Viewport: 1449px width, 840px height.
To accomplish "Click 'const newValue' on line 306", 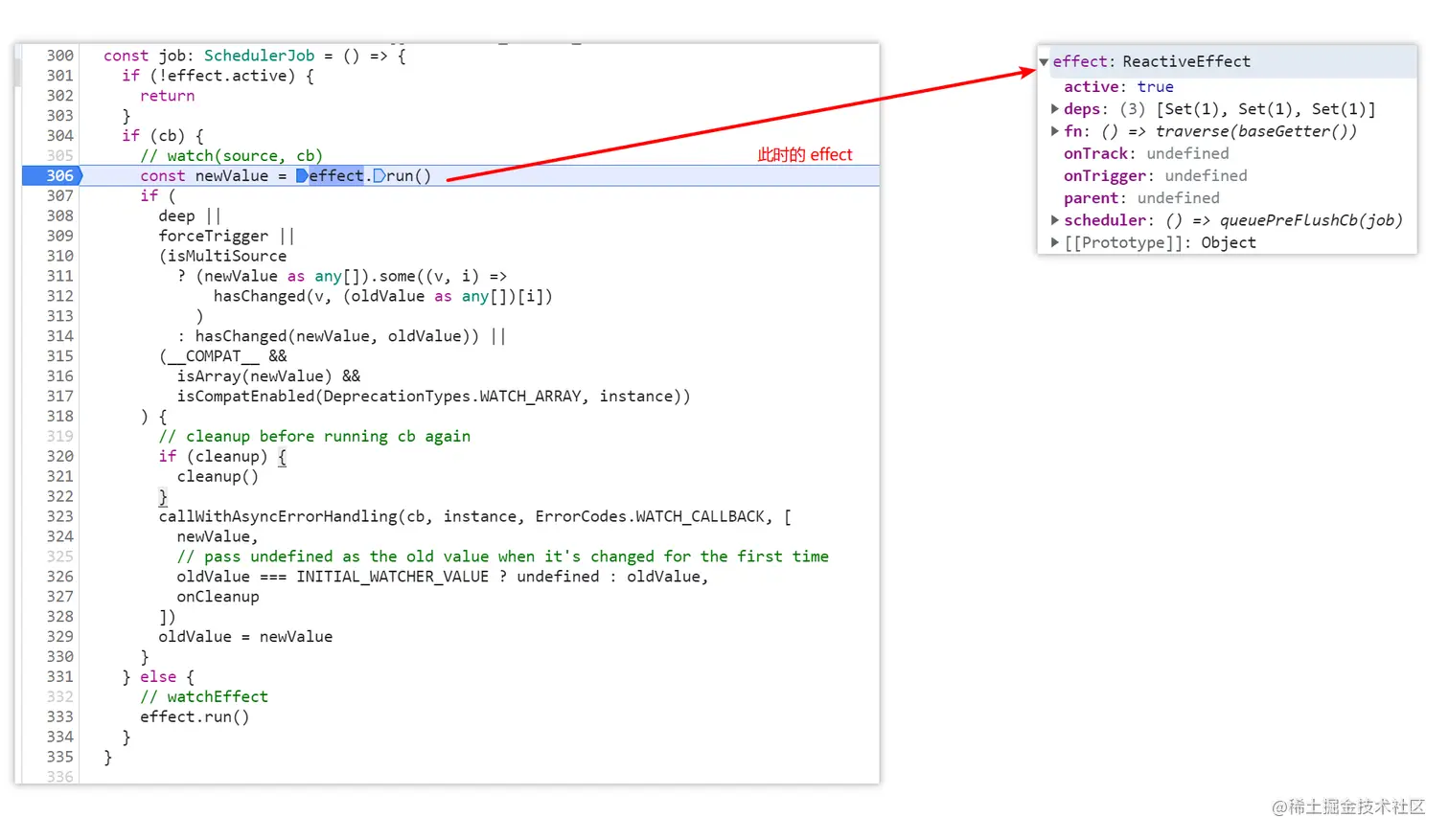I will point(204,176).
